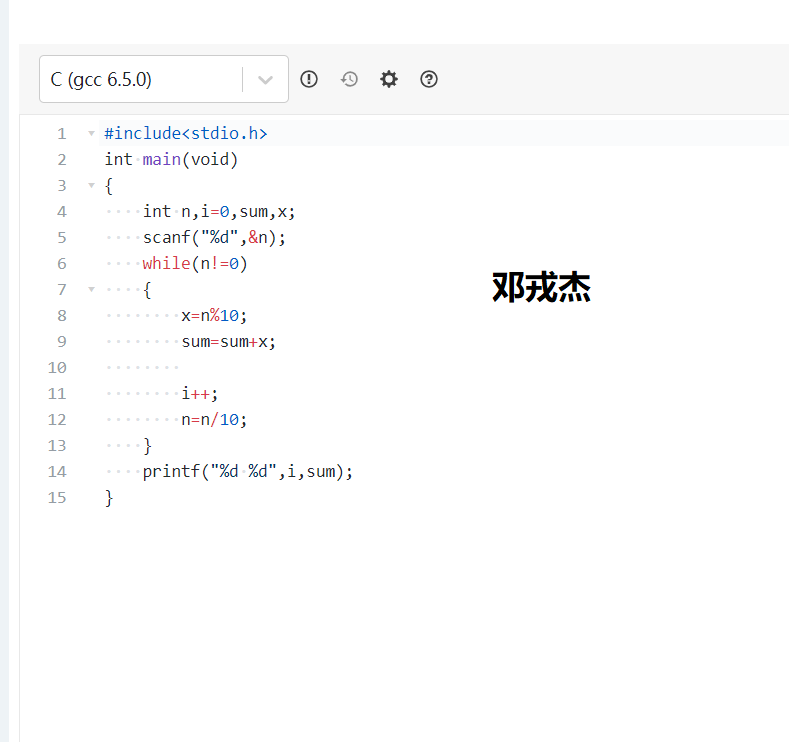Click the scanf("%d",&n); line
The height and width of the screenshot is (742, 789).
(214, 237)
